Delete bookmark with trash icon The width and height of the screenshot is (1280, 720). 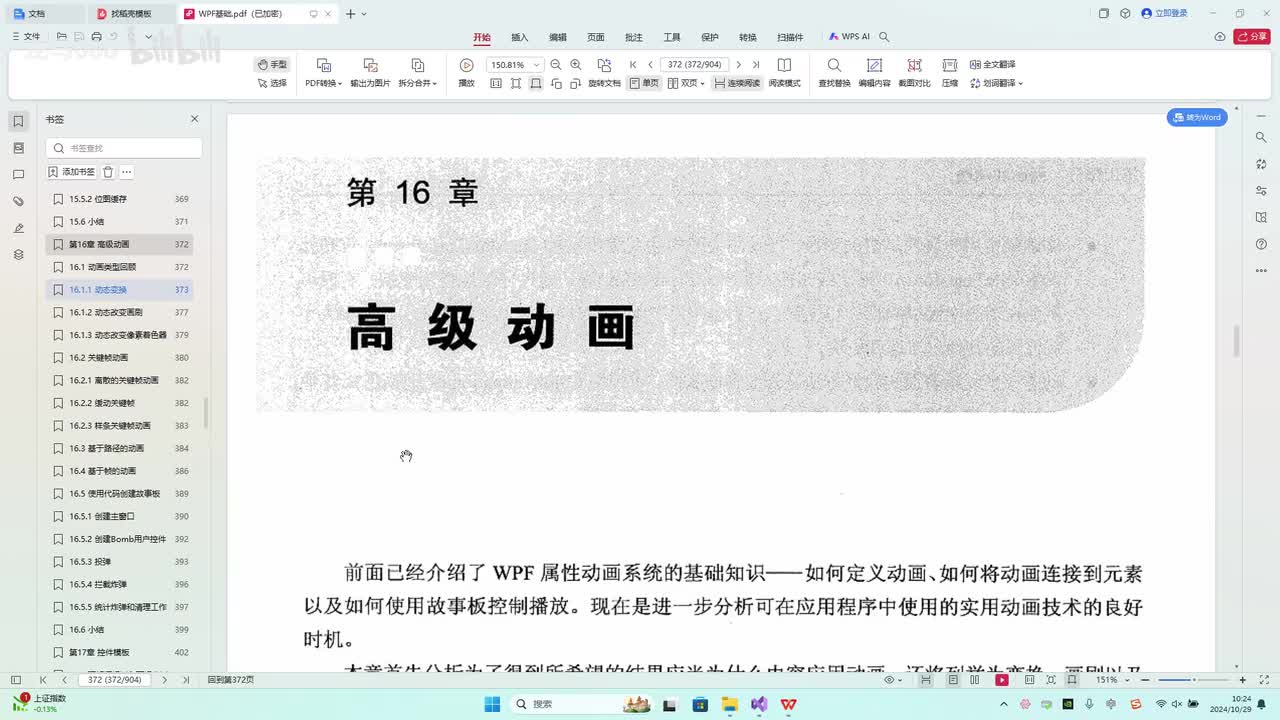108,172
